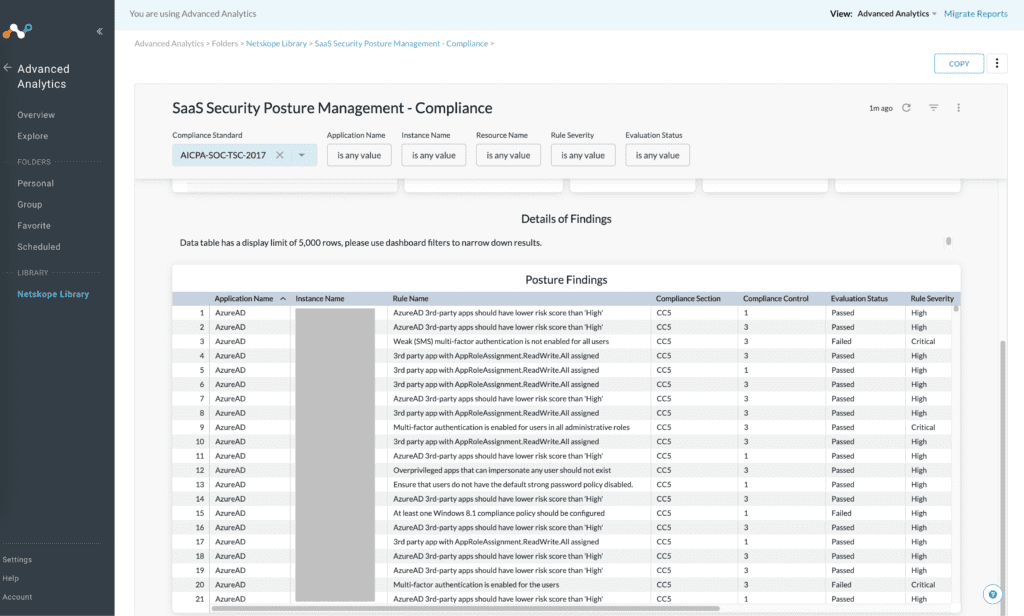Open the Favorite folder

pyautogui.click(x=34, y=225)
